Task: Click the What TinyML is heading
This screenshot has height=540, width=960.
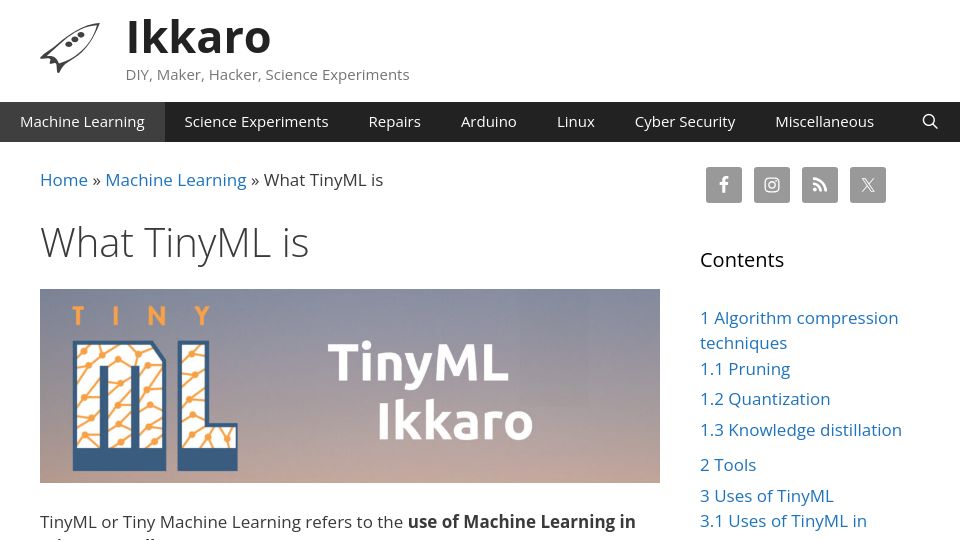Action: coord(174,243)
